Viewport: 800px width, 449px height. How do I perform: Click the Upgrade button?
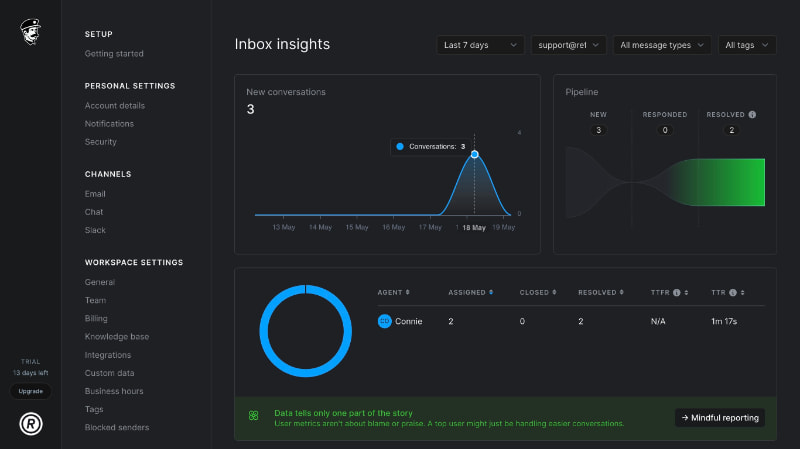[x=31, y=391]
